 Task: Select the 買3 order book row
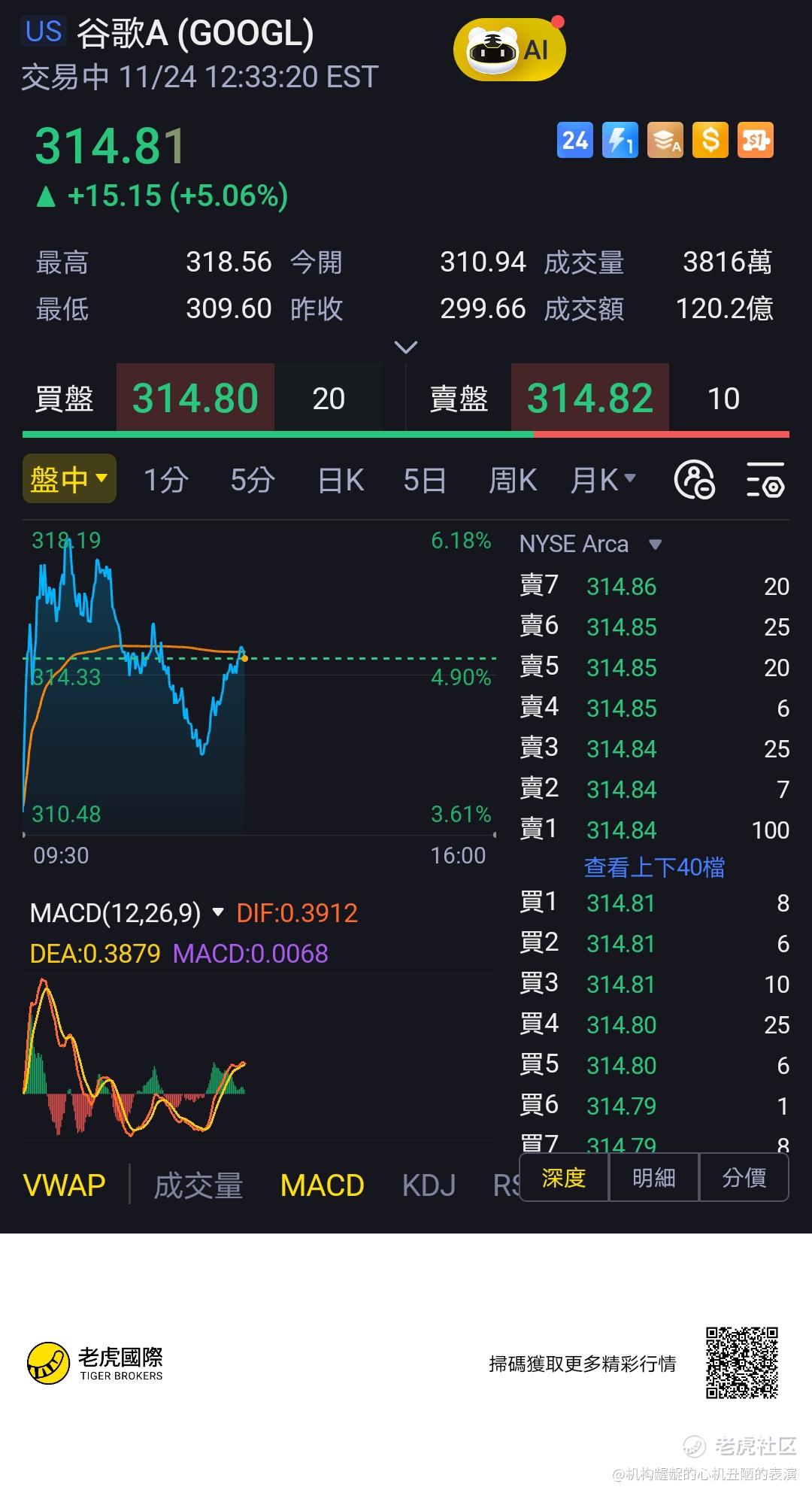[654, 984]
